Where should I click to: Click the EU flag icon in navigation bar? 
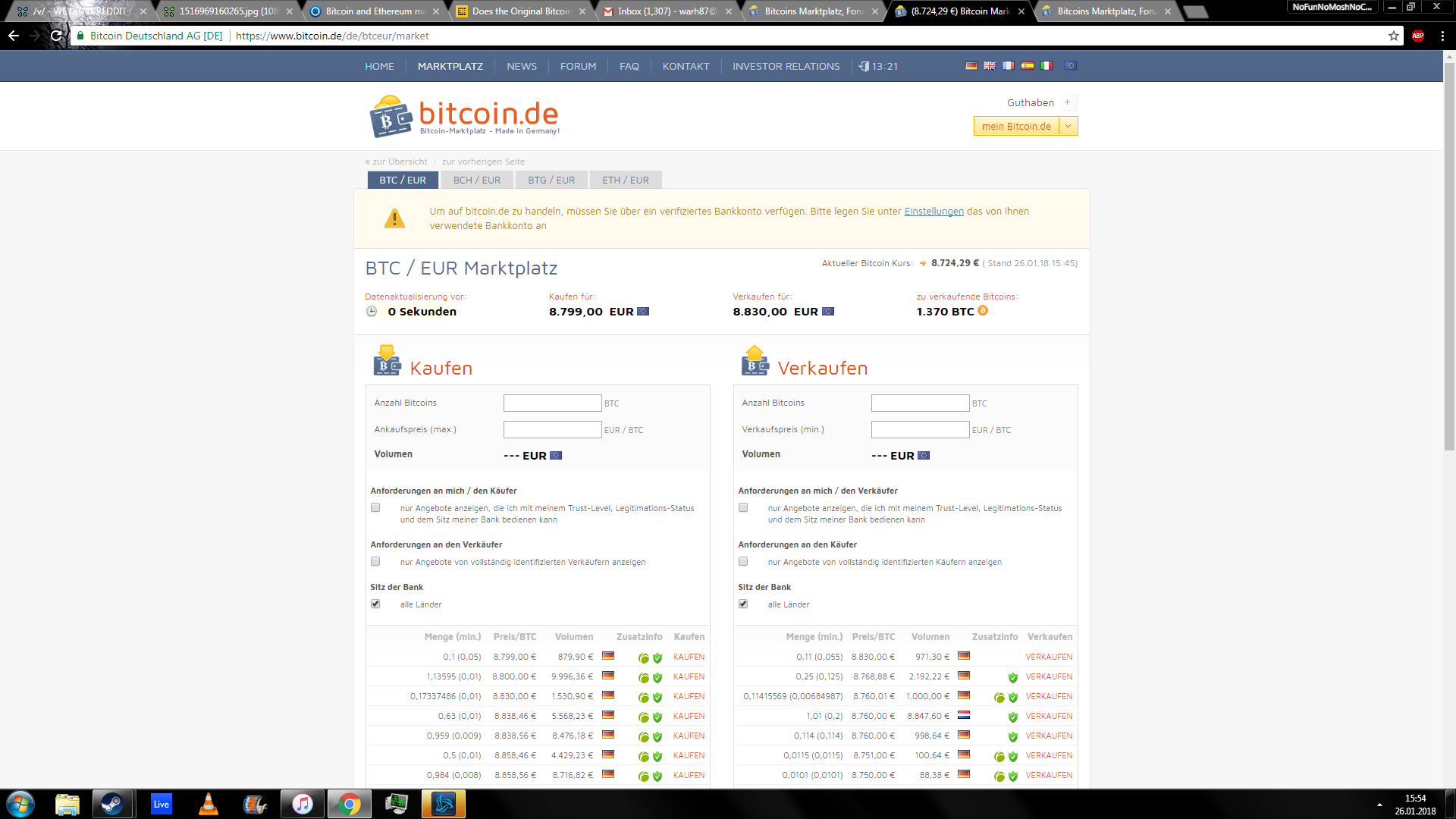pos(1071,66)
